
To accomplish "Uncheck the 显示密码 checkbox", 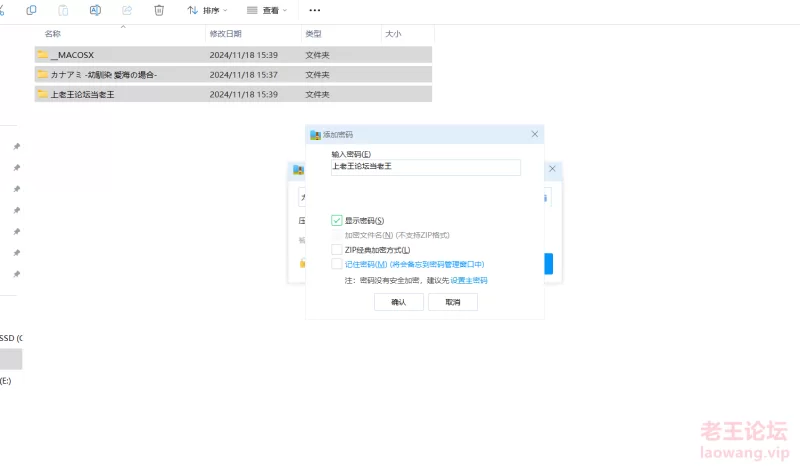I will pos(337,220).
